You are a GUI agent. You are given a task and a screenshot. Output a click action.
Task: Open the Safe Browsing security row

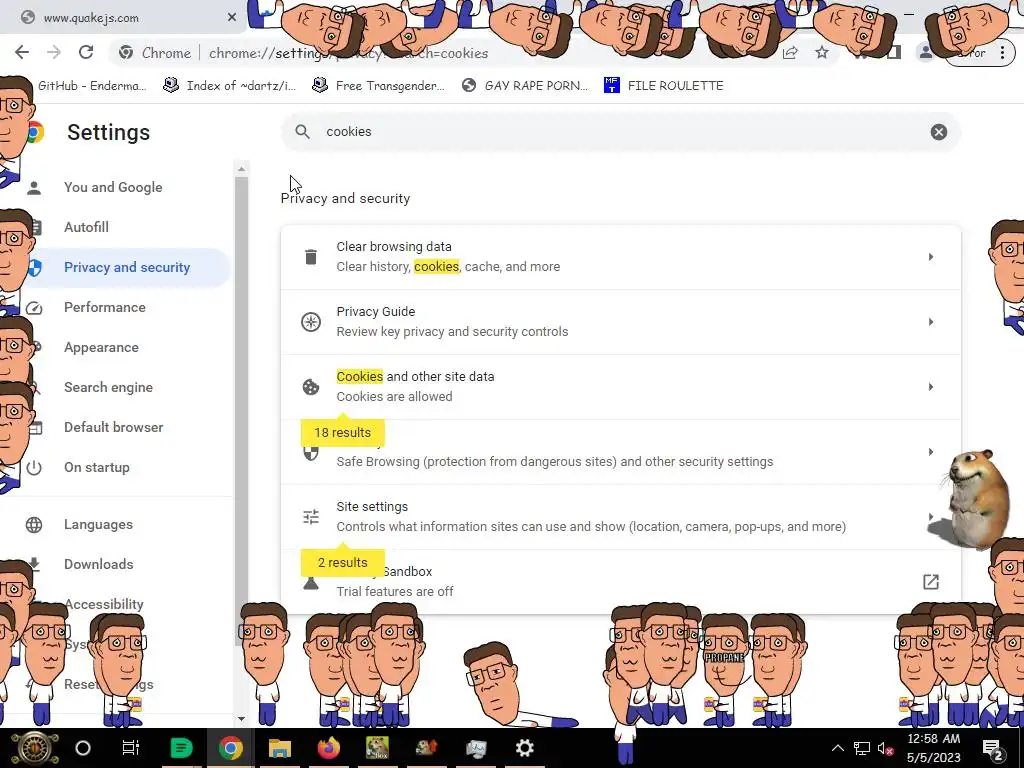click(620, 452)
